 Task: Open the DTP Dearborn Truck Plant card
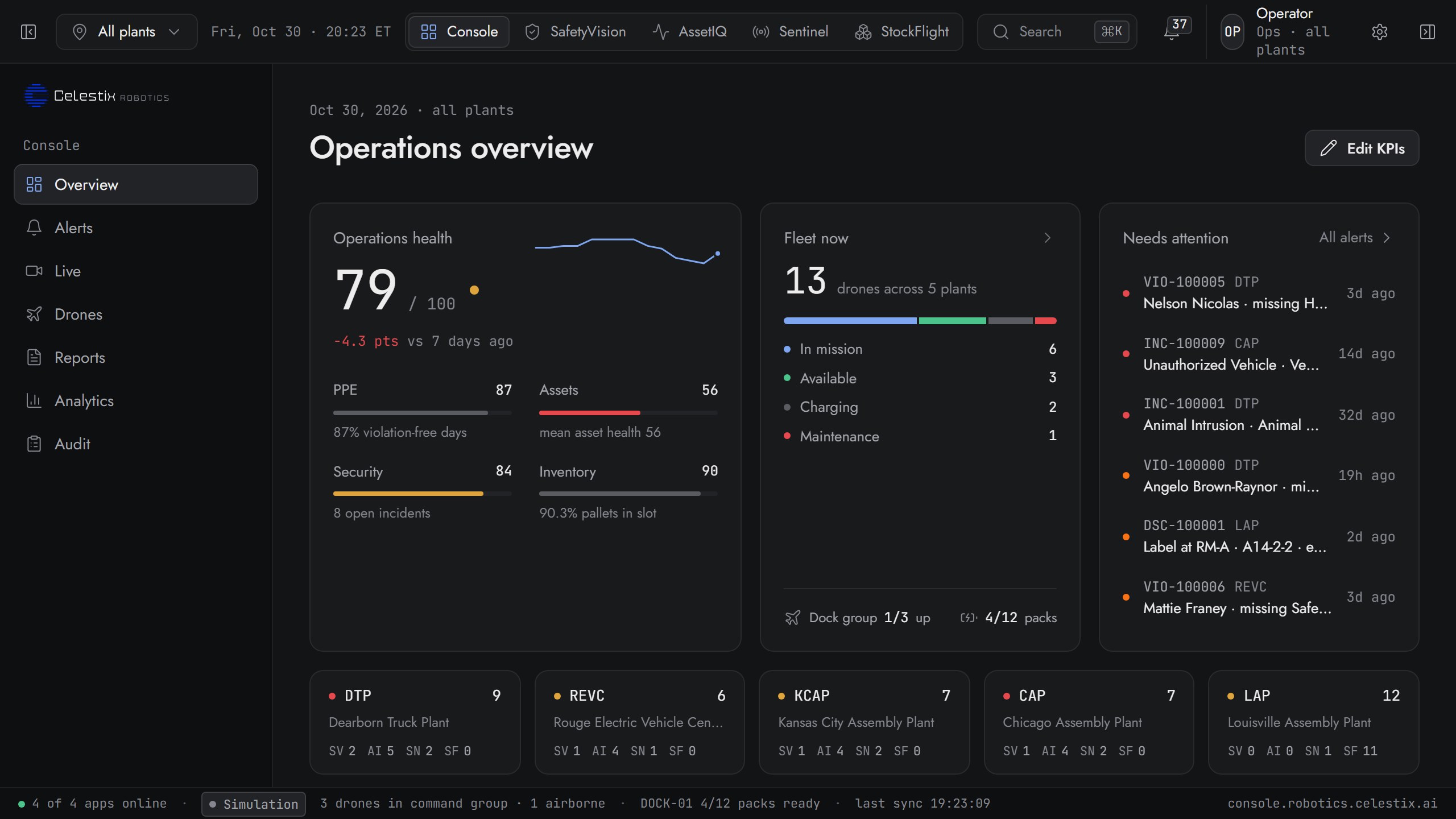click(415, 722)
